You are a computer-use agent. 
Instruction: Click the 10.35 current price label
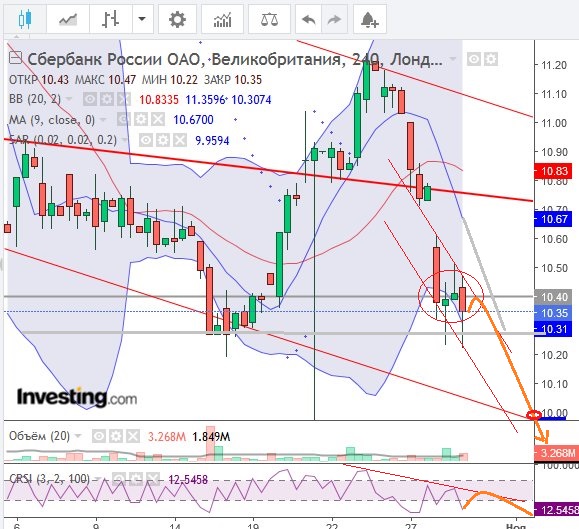pyautogui.click(x=554, y=313)
